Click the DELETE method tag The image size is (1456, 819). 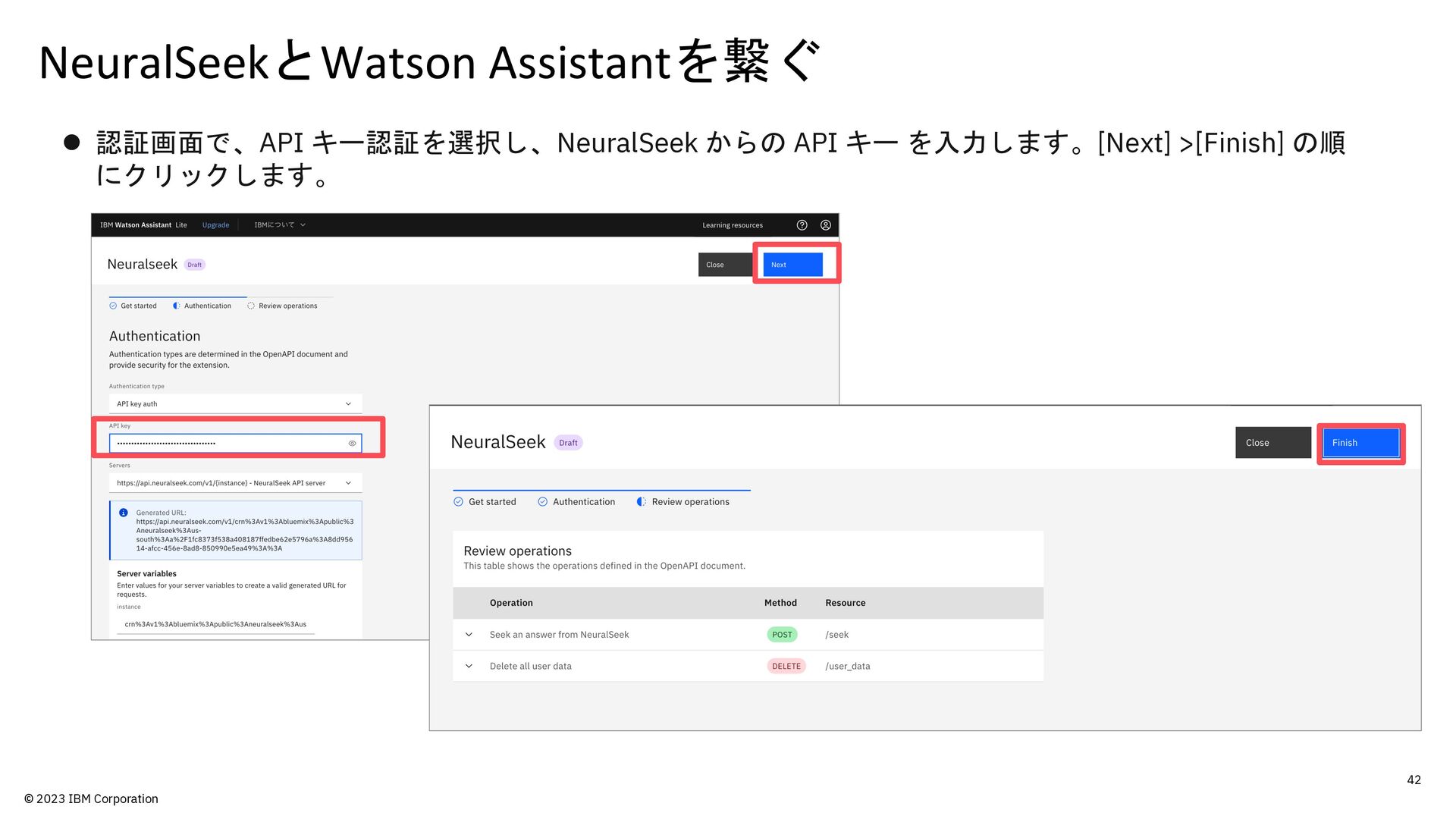[x=786, y=667]
